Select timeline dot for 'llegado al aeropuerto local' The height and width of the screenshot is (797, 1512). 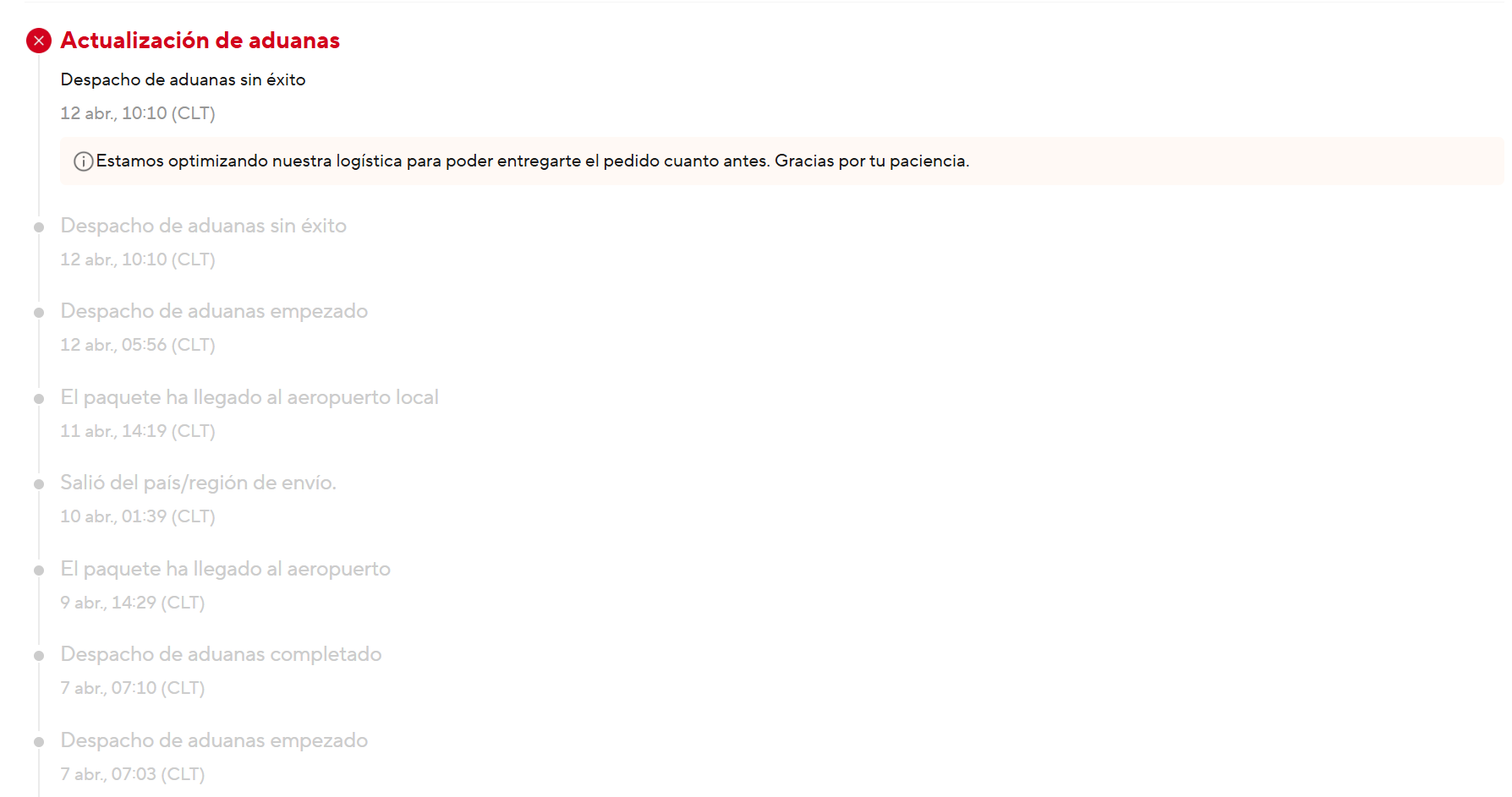39,399
